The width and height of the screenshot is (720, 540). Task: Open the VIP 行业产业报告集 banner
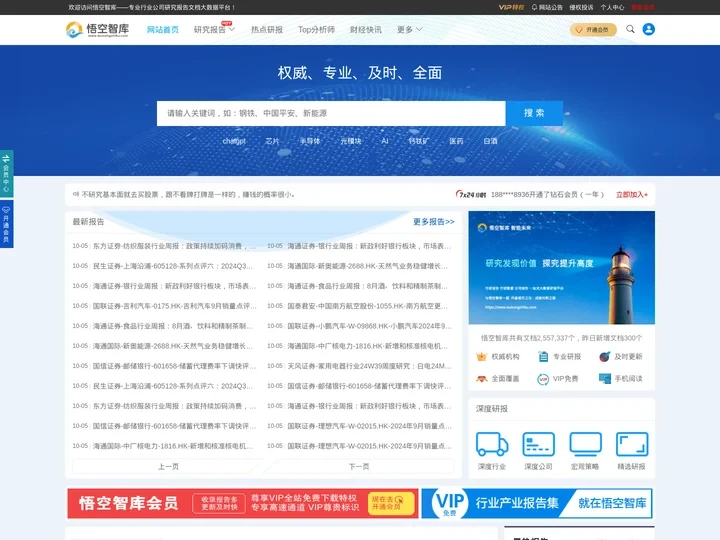pos(537,503)
